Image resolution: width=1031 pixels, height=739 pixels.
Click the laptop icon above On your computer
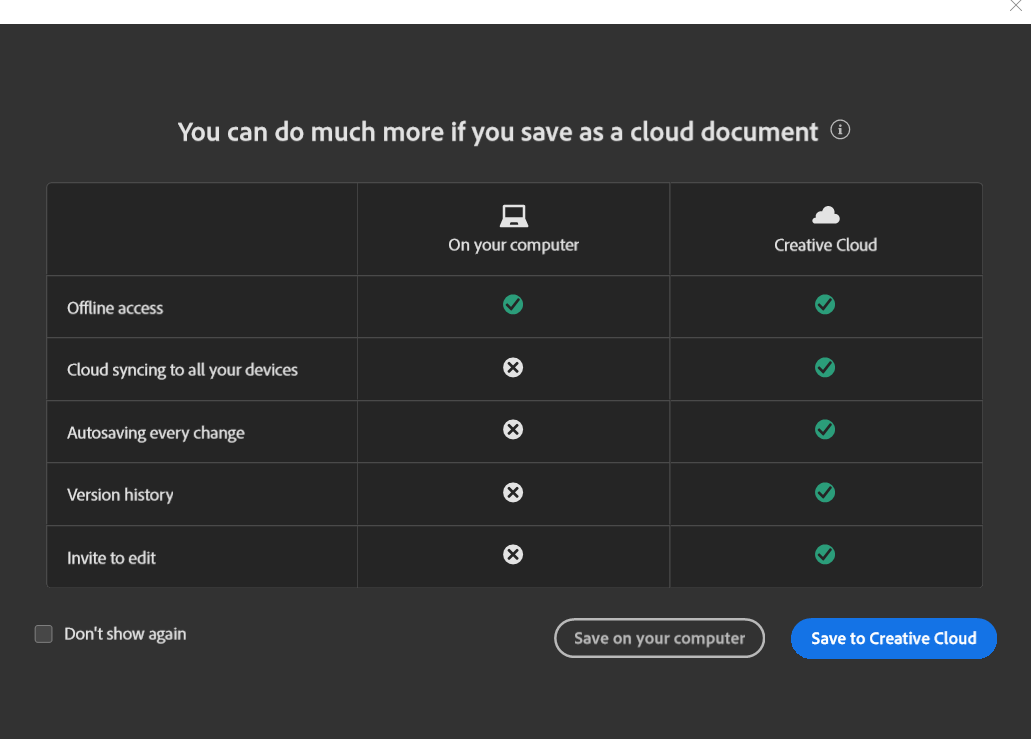(514, 216)
